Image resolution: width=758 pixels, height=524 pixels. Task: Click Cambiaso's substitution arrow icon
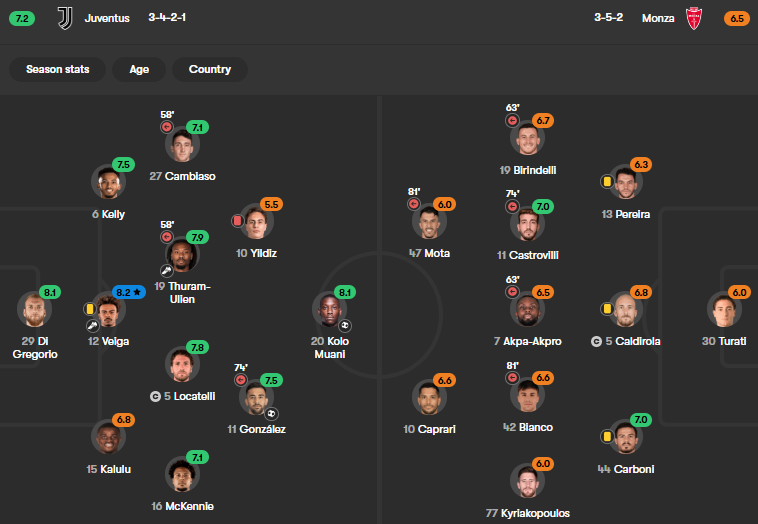pyautogui.click(x=167, y=127)
